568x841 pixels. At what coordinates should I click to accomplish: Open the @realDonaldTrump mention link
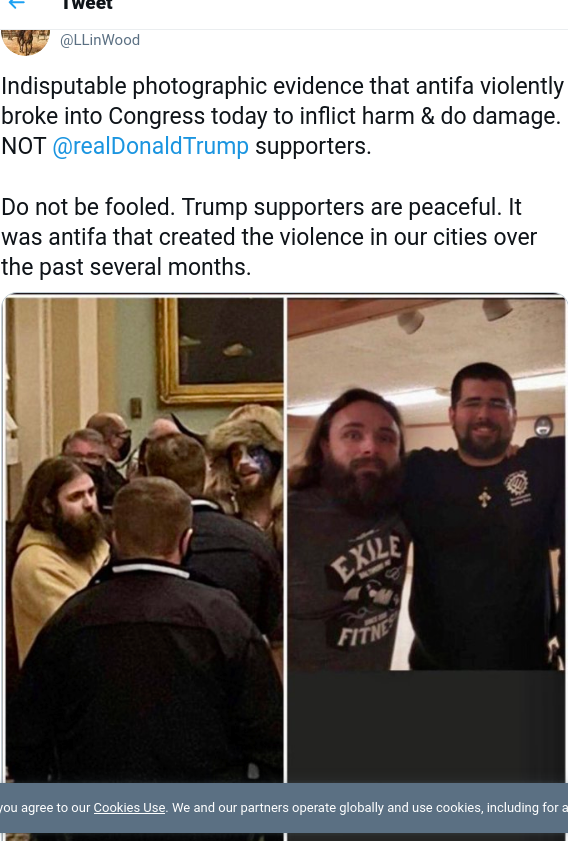tap(151, 146)
